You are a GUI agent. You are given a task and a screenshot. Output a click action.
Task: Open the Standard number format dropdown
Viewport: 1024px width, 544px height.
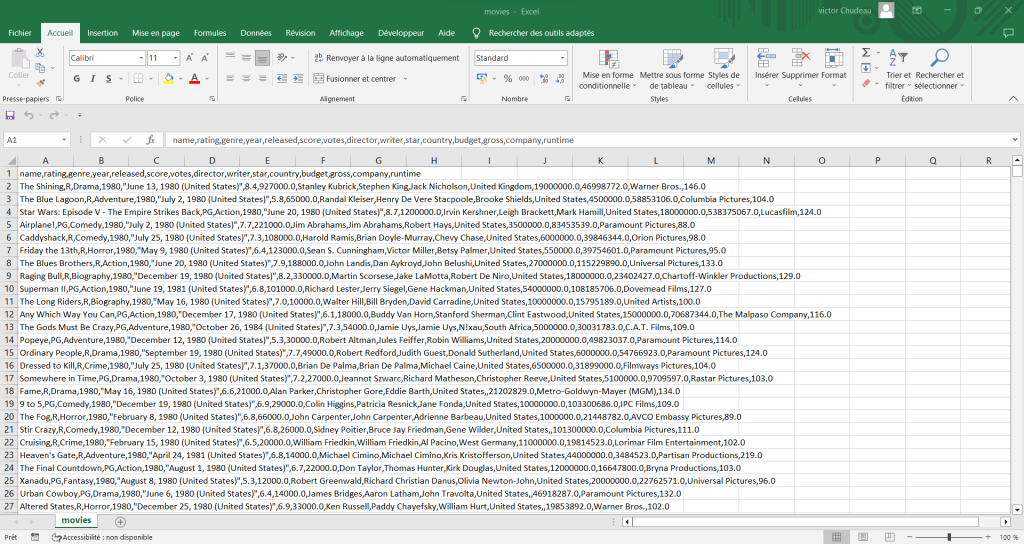point(562,58)
